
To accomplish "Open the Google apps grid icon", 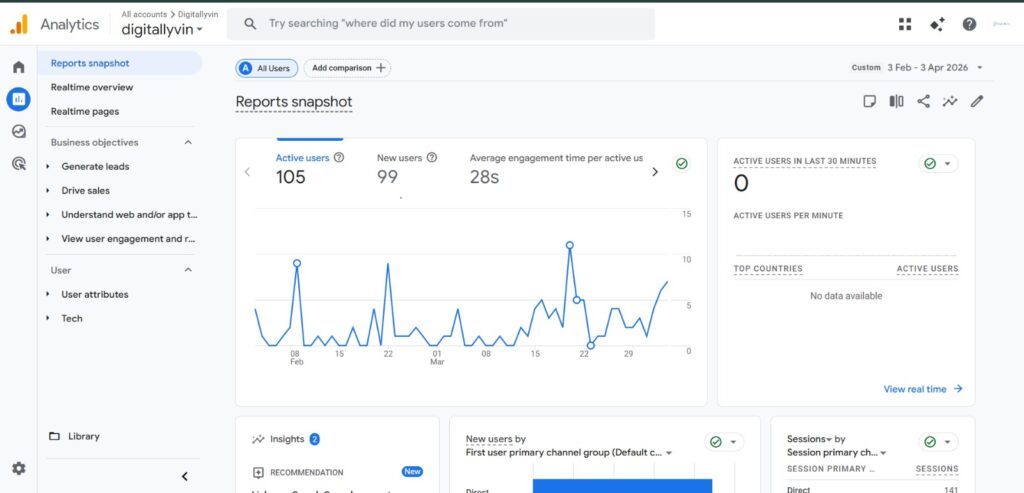I will point(905,24).
